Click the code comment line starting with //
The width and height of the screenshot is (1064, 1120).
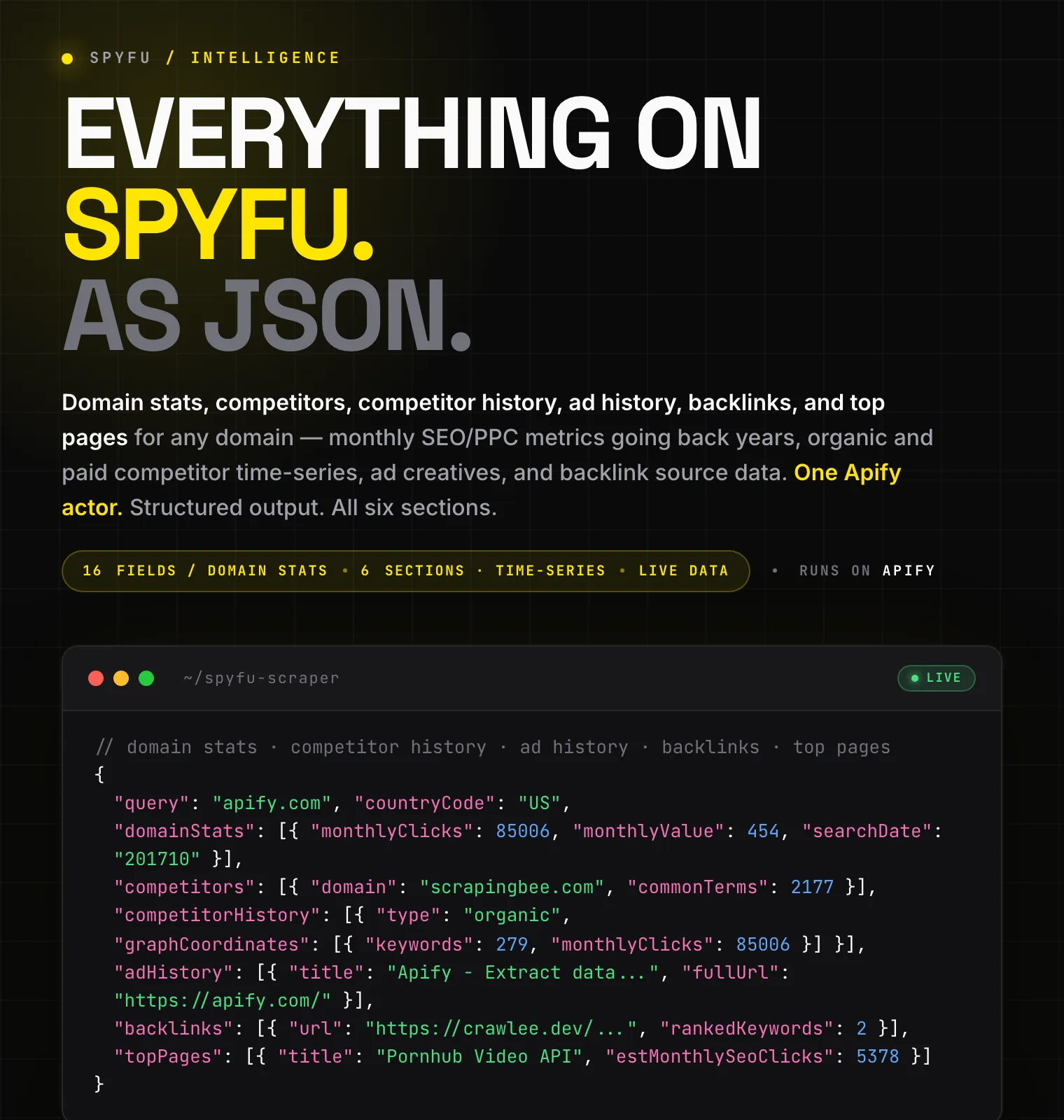[x=493, y=748]
